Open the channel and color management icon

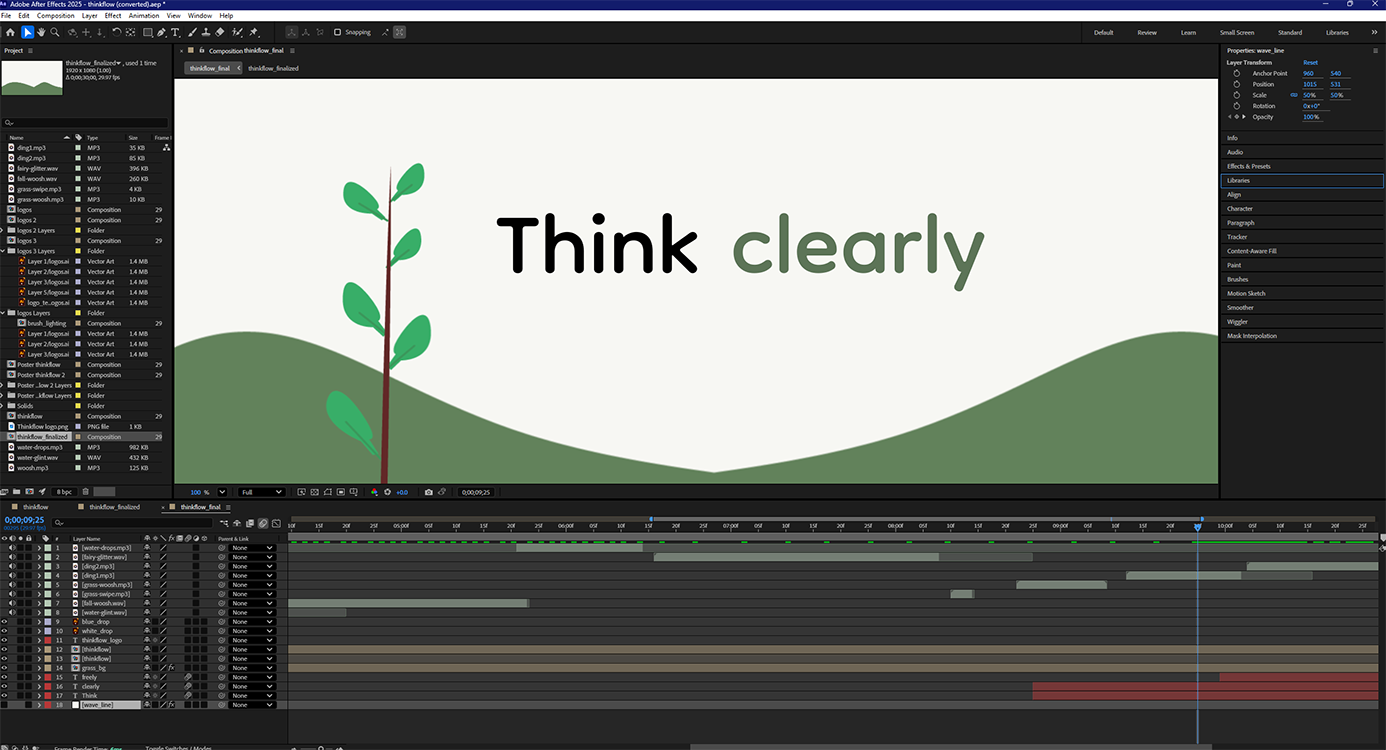(374, 492)
